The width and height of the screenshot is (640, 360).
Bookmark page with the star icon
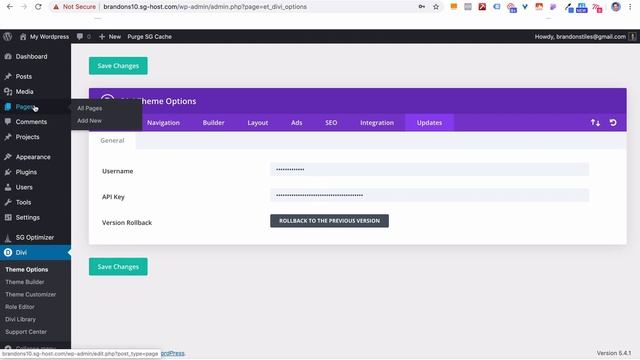[436, 7]
